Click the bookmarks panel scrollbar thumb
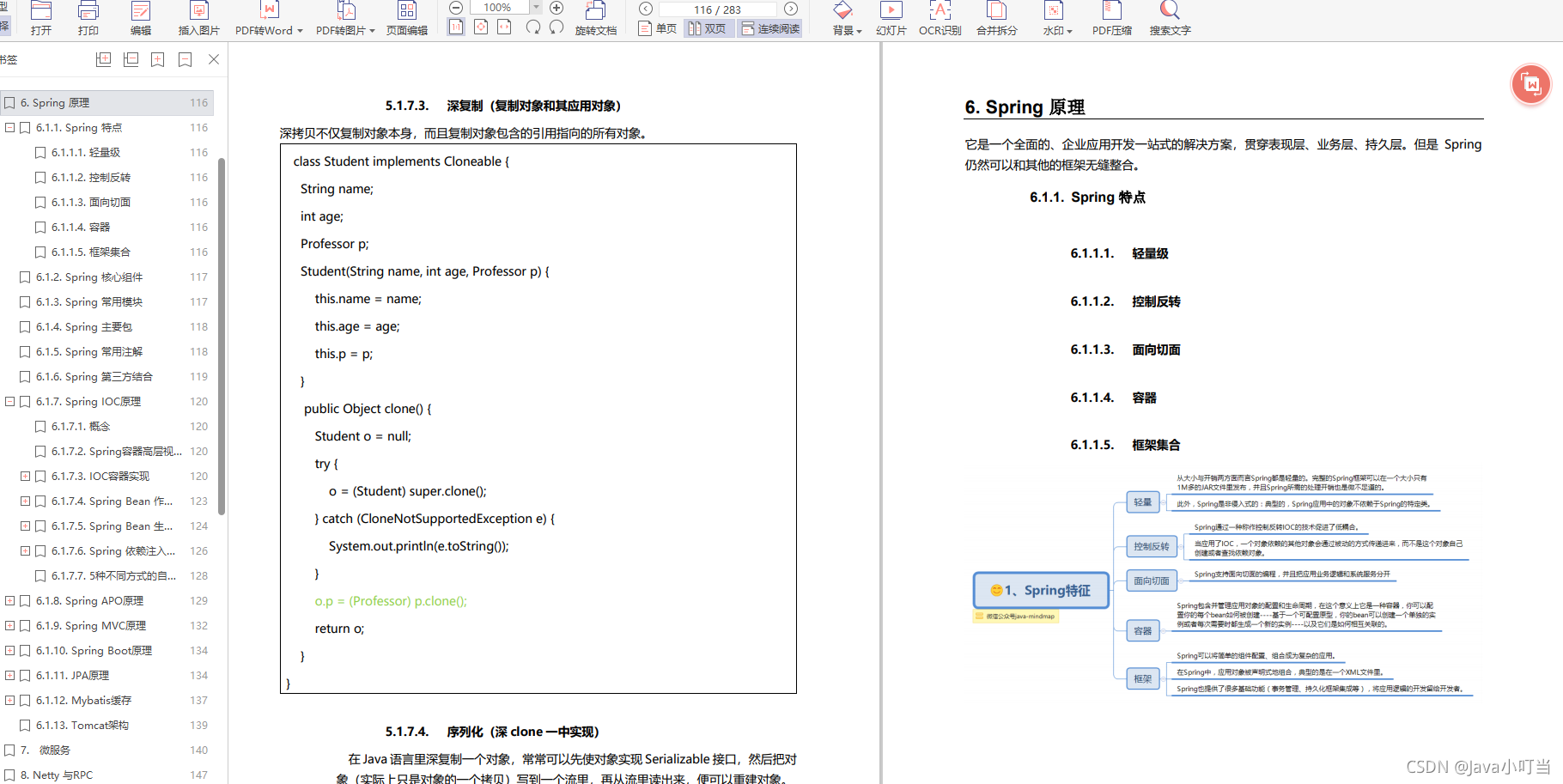The height and width of the screenshot is (784, 1563). pos(222,337)
